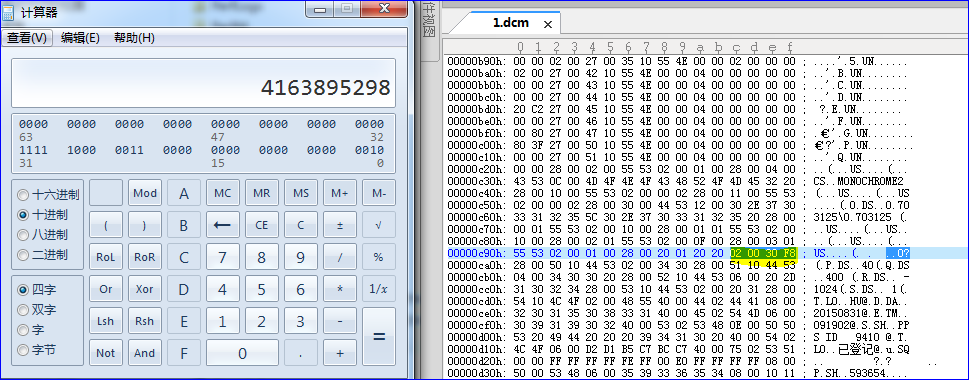The height and width of the screenshot is (380, 969).
Task: Click the square root key
Action: (379, 225)
